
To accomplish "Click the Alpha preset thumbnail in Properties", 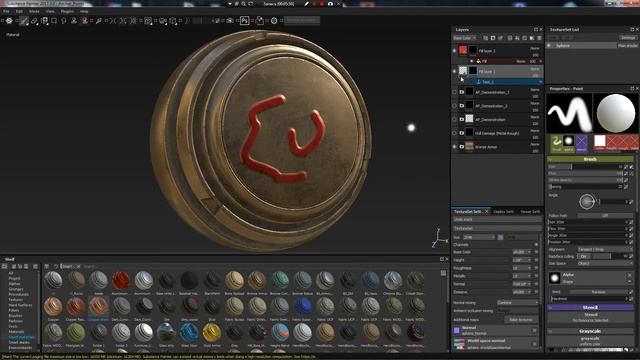I will [x=569, y=142].
